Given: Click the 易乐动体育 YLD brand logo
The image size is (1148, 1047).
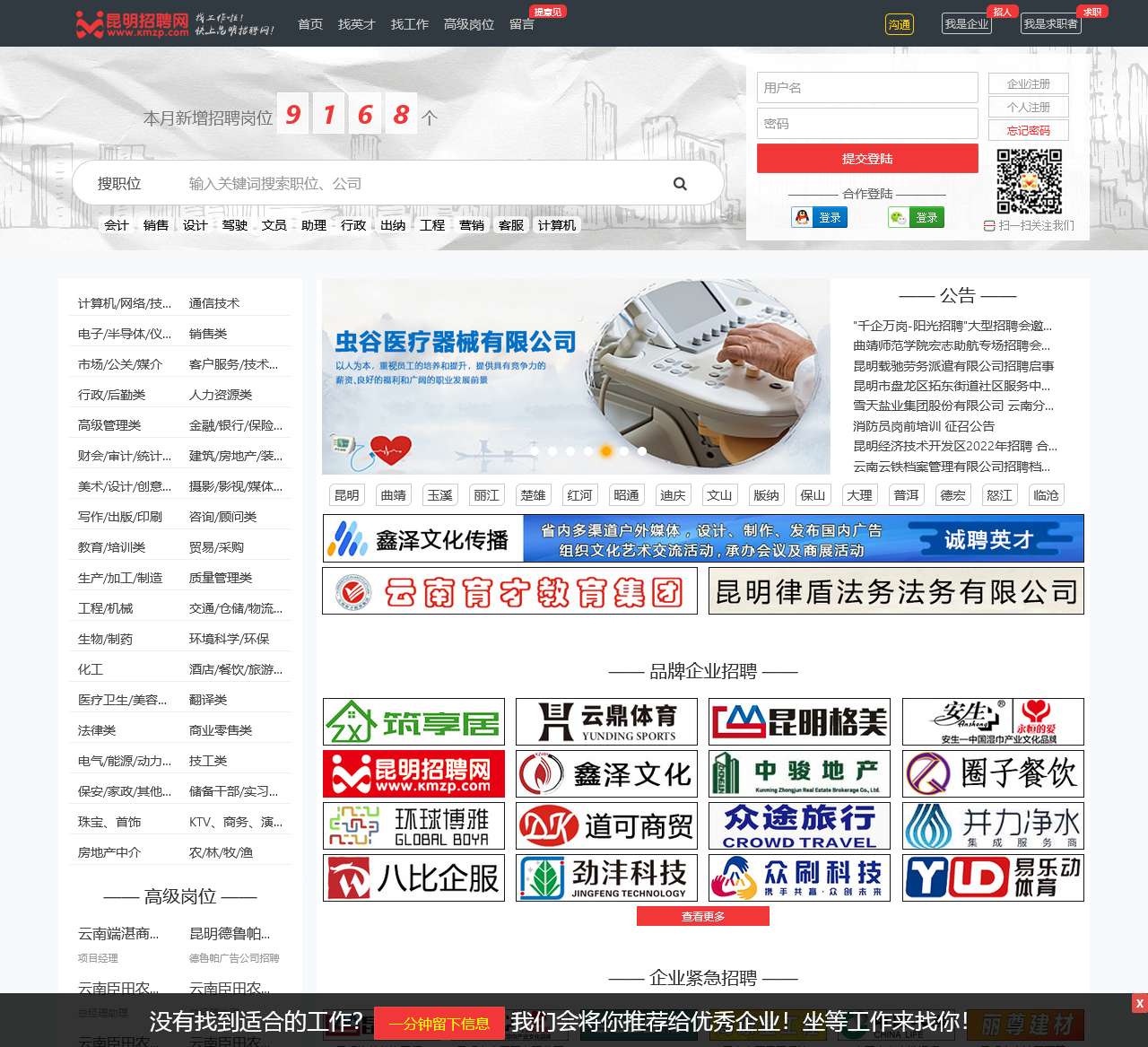Looking at the screenshot, I should 992,877.
